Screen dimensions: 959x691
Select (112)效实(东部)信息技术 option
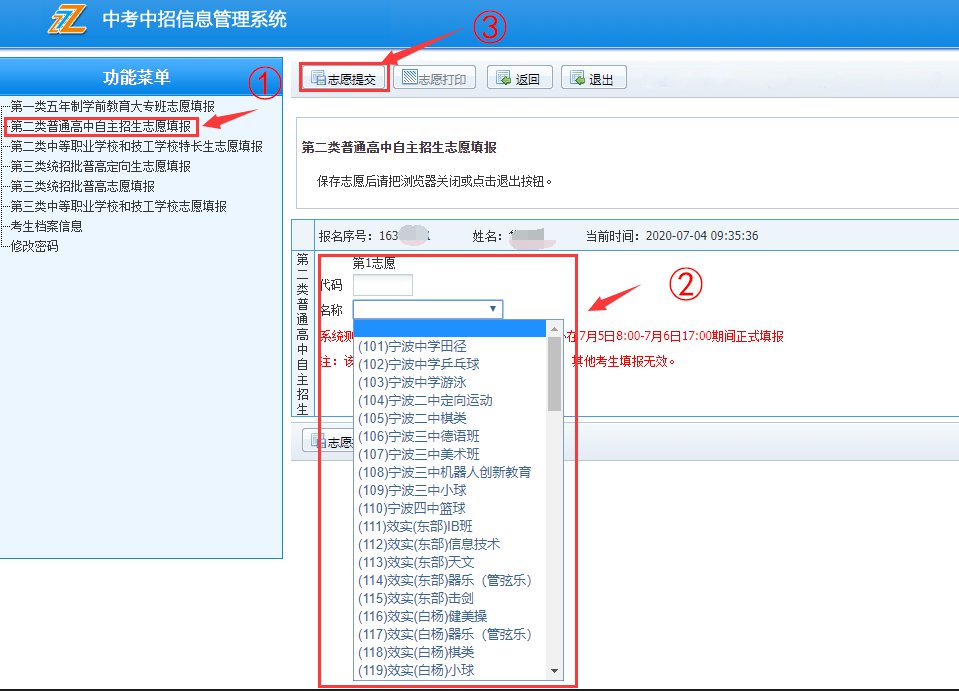[x=450, y=544]
